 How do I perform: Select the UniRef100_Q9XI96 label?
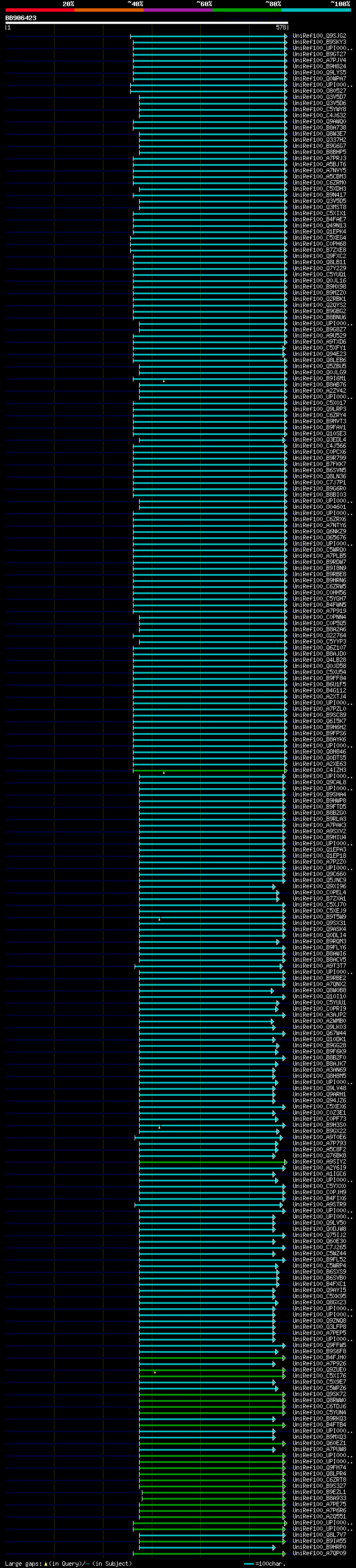(319, 886)
